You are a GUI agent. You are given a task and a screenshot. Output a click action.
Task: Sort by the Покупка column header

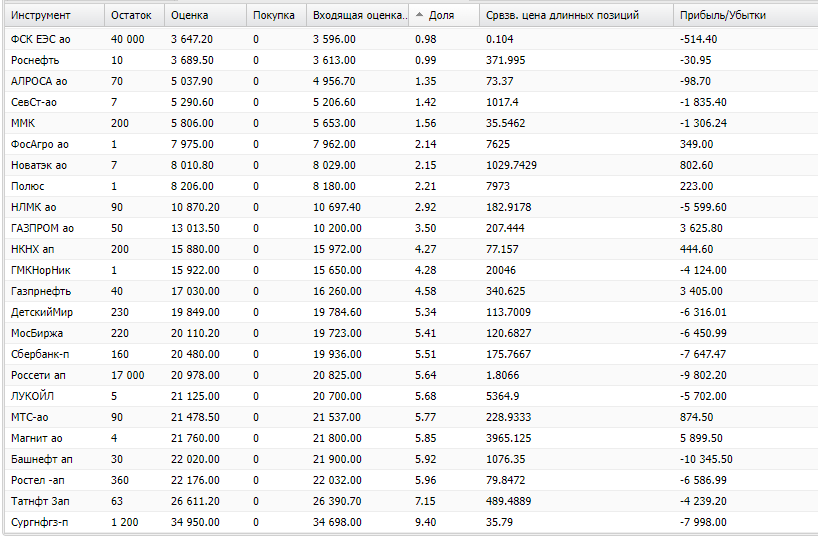pos(276,15)
